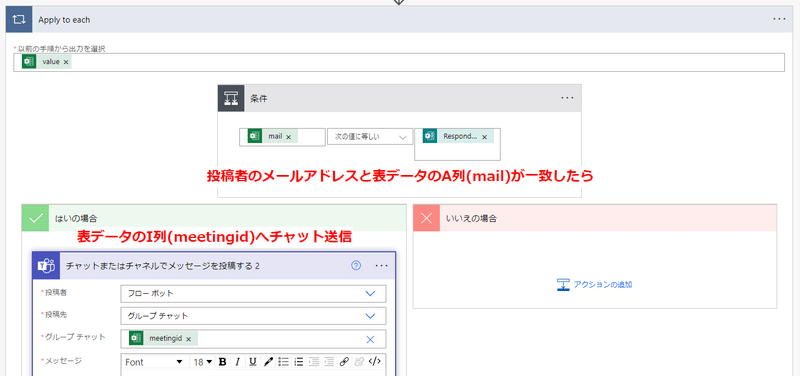Remove the mail token from the condition
This screenshot has height=376, width=800.
point(288,137)
